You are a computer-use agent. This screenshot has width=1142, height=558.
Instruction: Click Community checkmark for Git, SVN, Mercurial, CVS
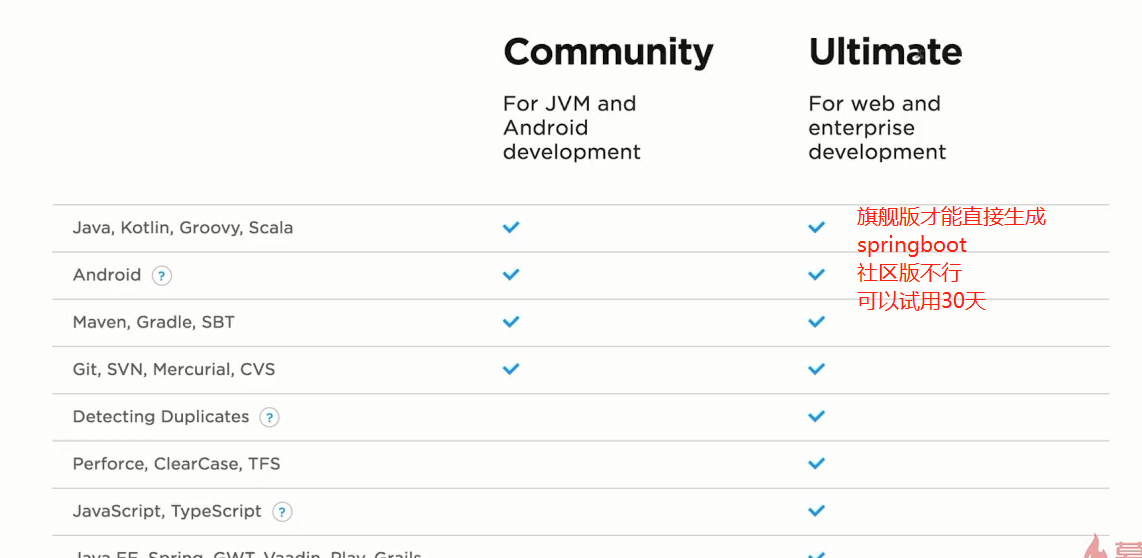pos(511,369)
